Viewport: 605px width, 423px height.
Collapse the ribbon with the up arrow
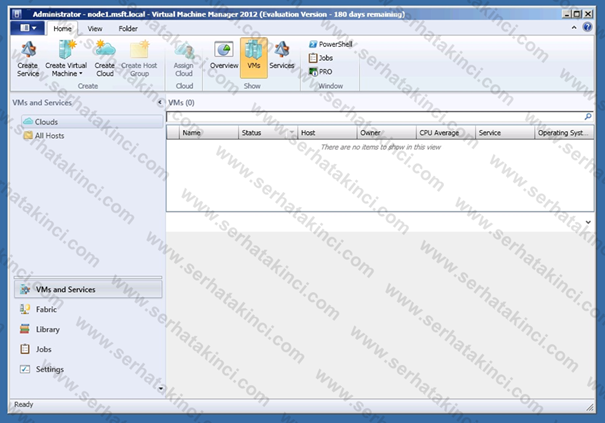coord(574,27)
